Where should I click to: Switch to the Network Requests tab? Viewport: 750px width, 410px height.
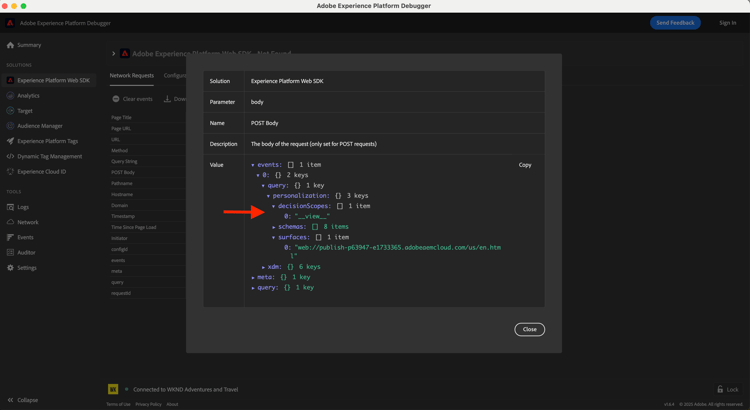coord(132,76)
